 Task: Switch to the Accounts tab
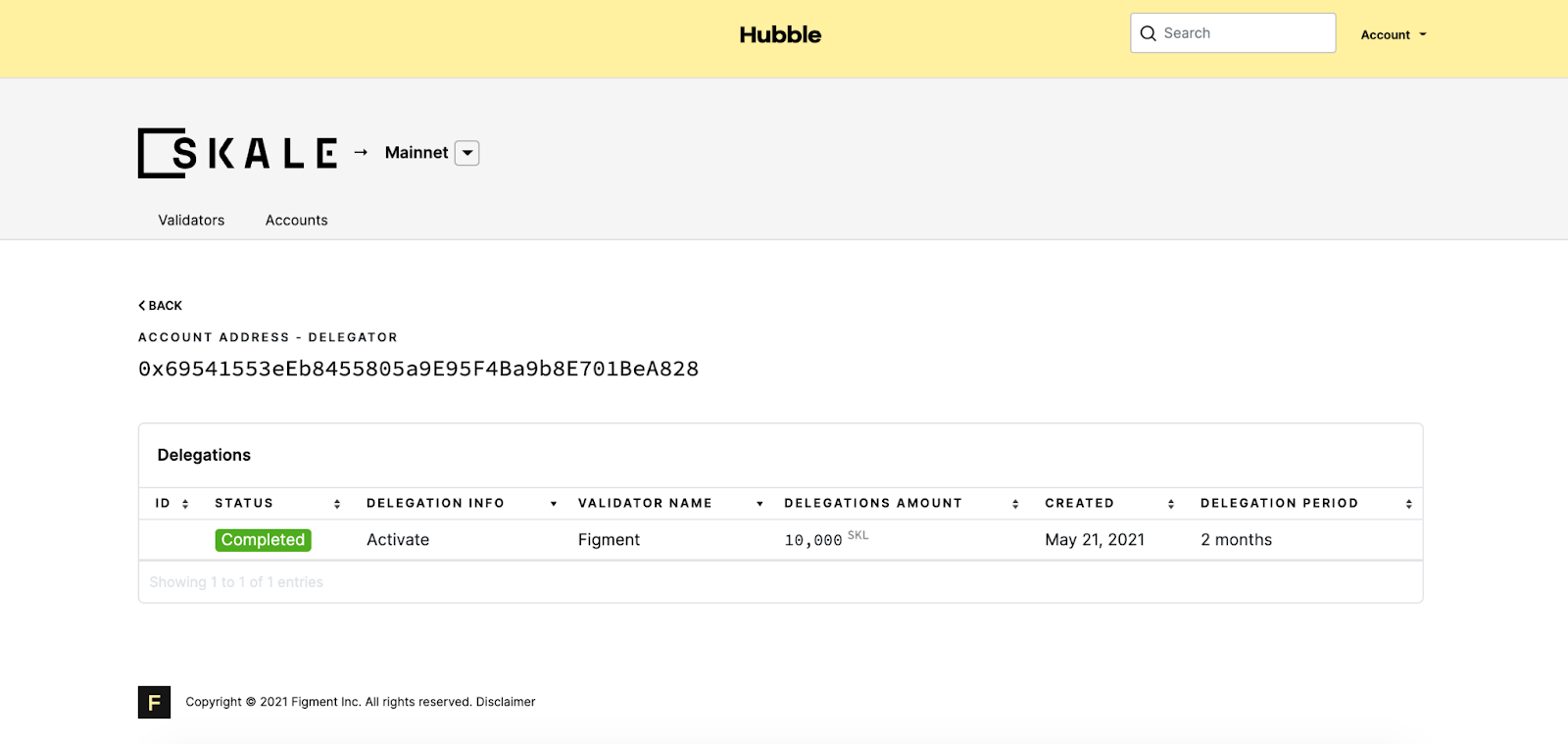pos(296,221)
